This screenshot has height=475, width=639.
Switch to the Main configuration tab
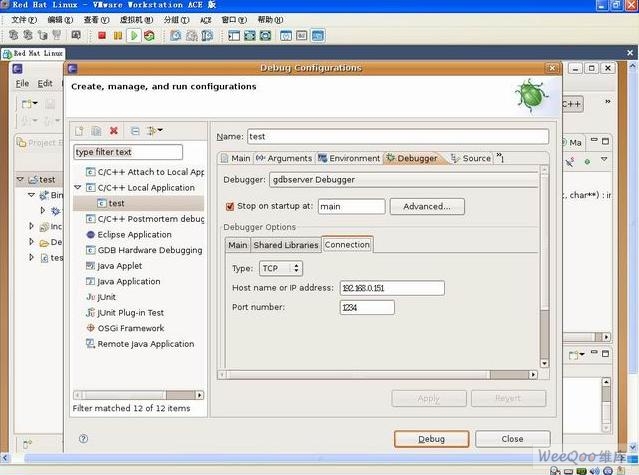pos(236,158)
